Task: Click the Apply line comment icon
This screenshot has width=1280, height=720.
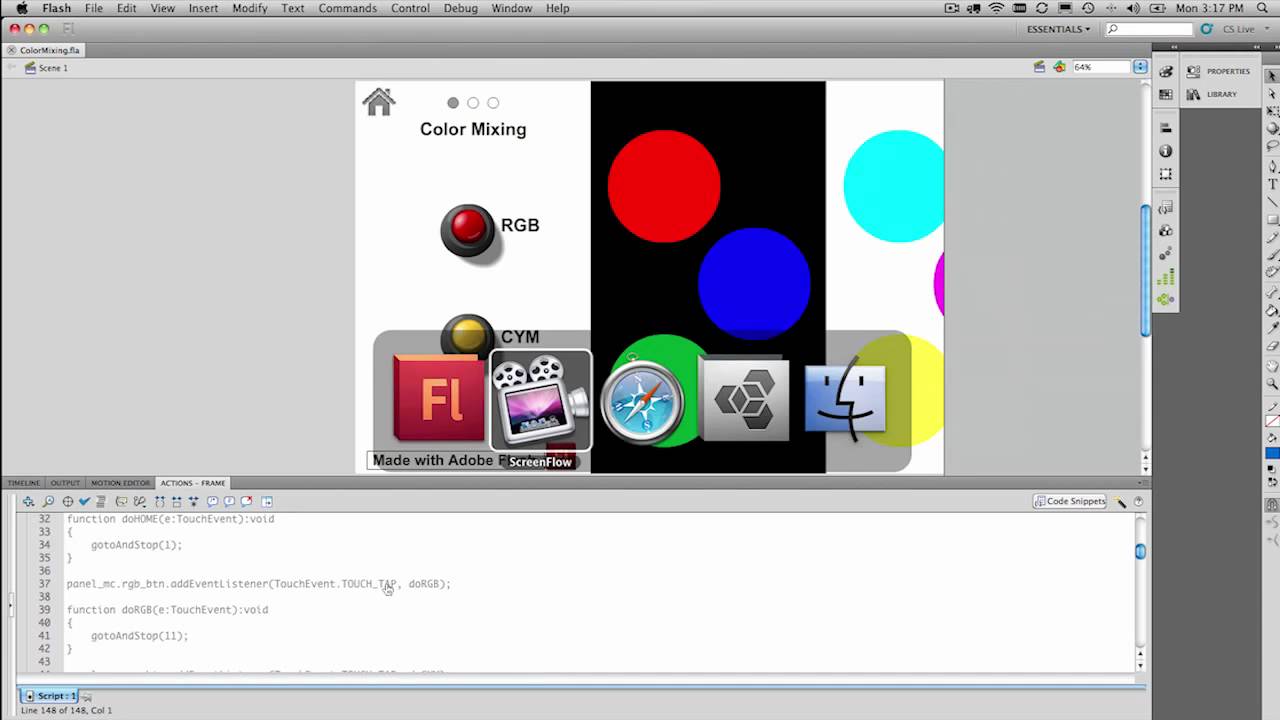Action: point(229,501)
